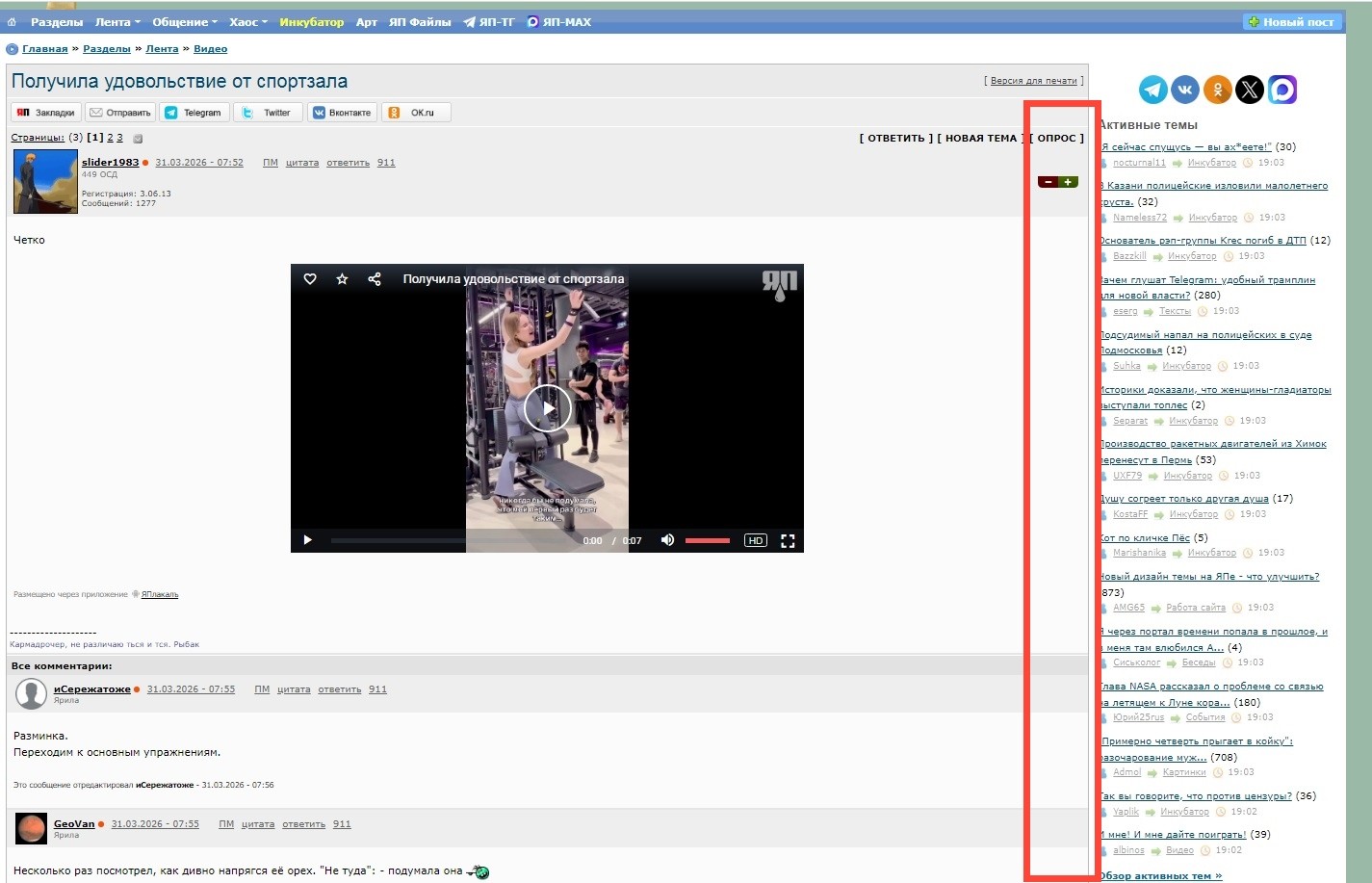Vote plus on slider1983's post
The height and width of the screenshot is (883, 1372).
click(x=1068, y=182)
